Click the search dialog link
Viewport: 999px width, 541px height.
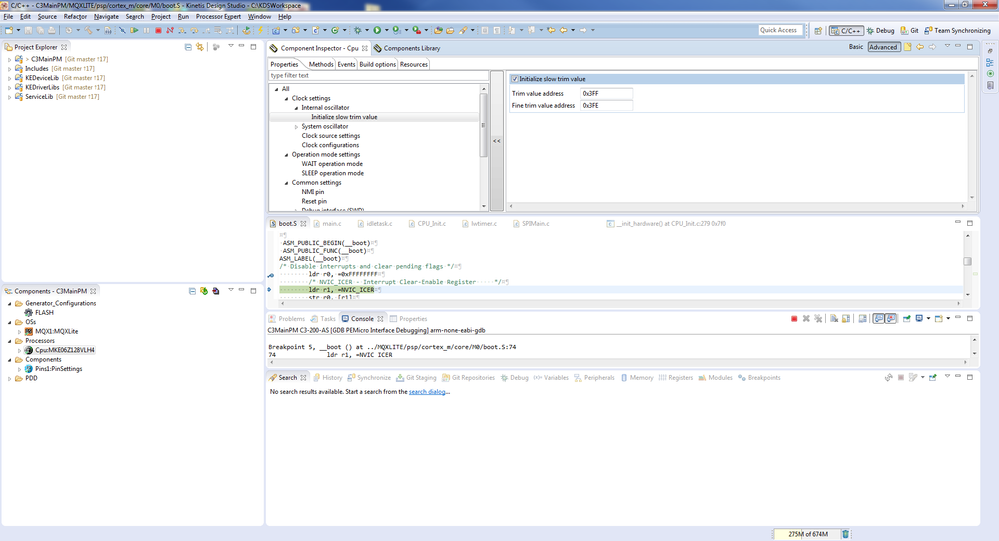pos(427,392)
